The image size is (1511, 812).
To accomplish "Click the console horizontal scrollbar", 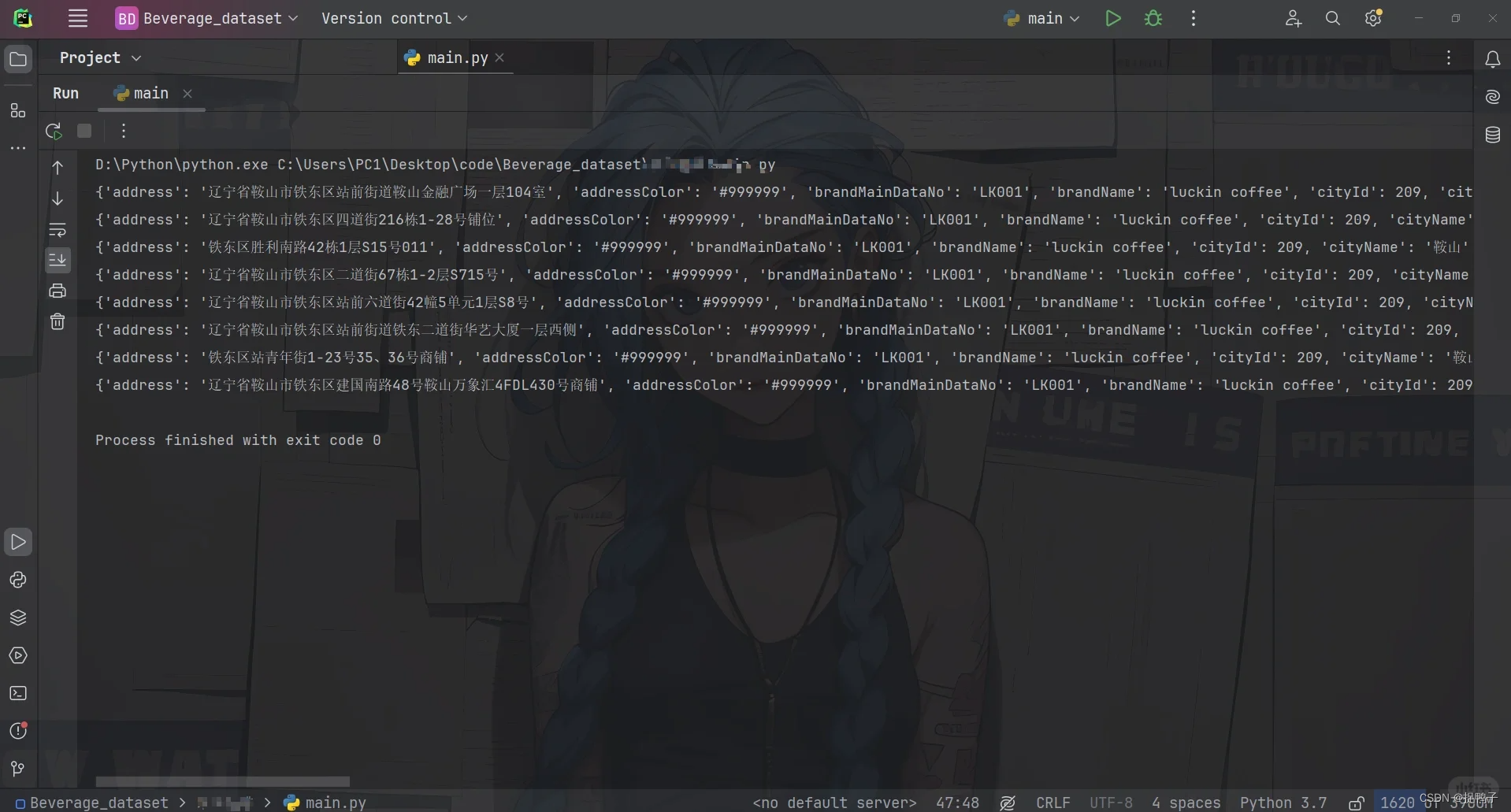I will point(223,781).
